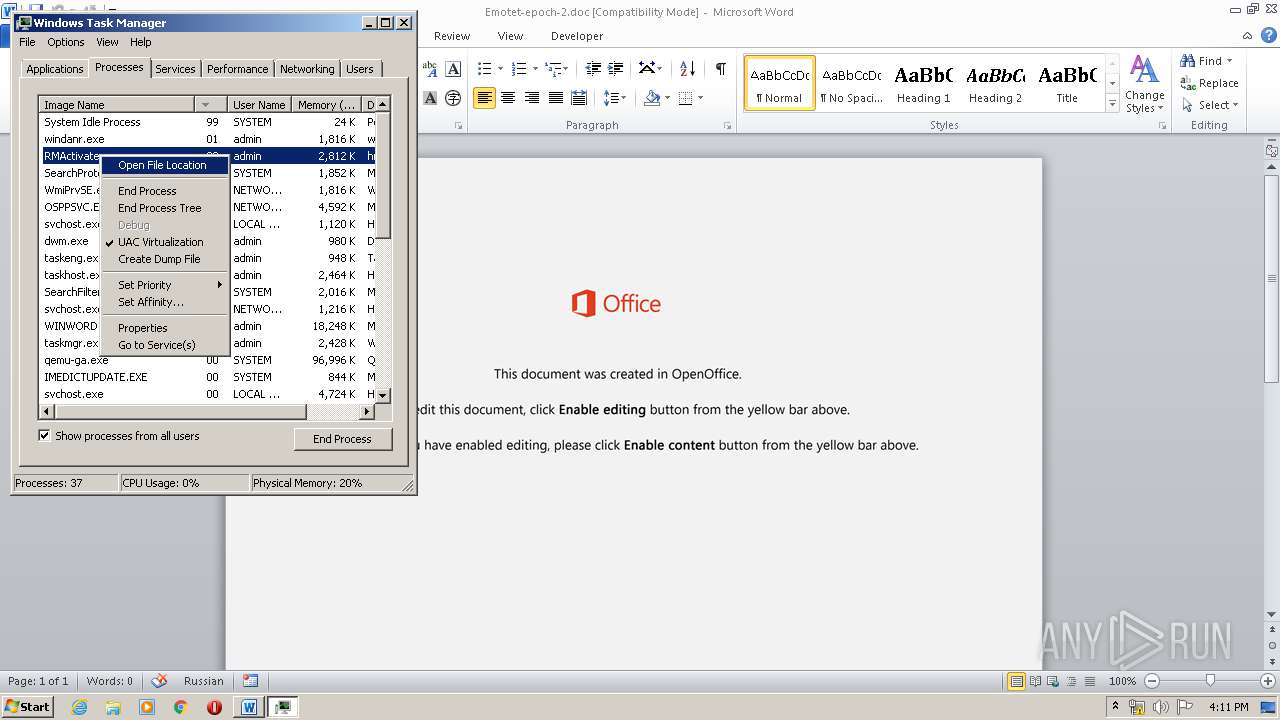The width and height of the screenshot is (1280, 720).
Task: Open Line and Paragraph Spacing
Action: pyautogui.click(x=614, y=98)
